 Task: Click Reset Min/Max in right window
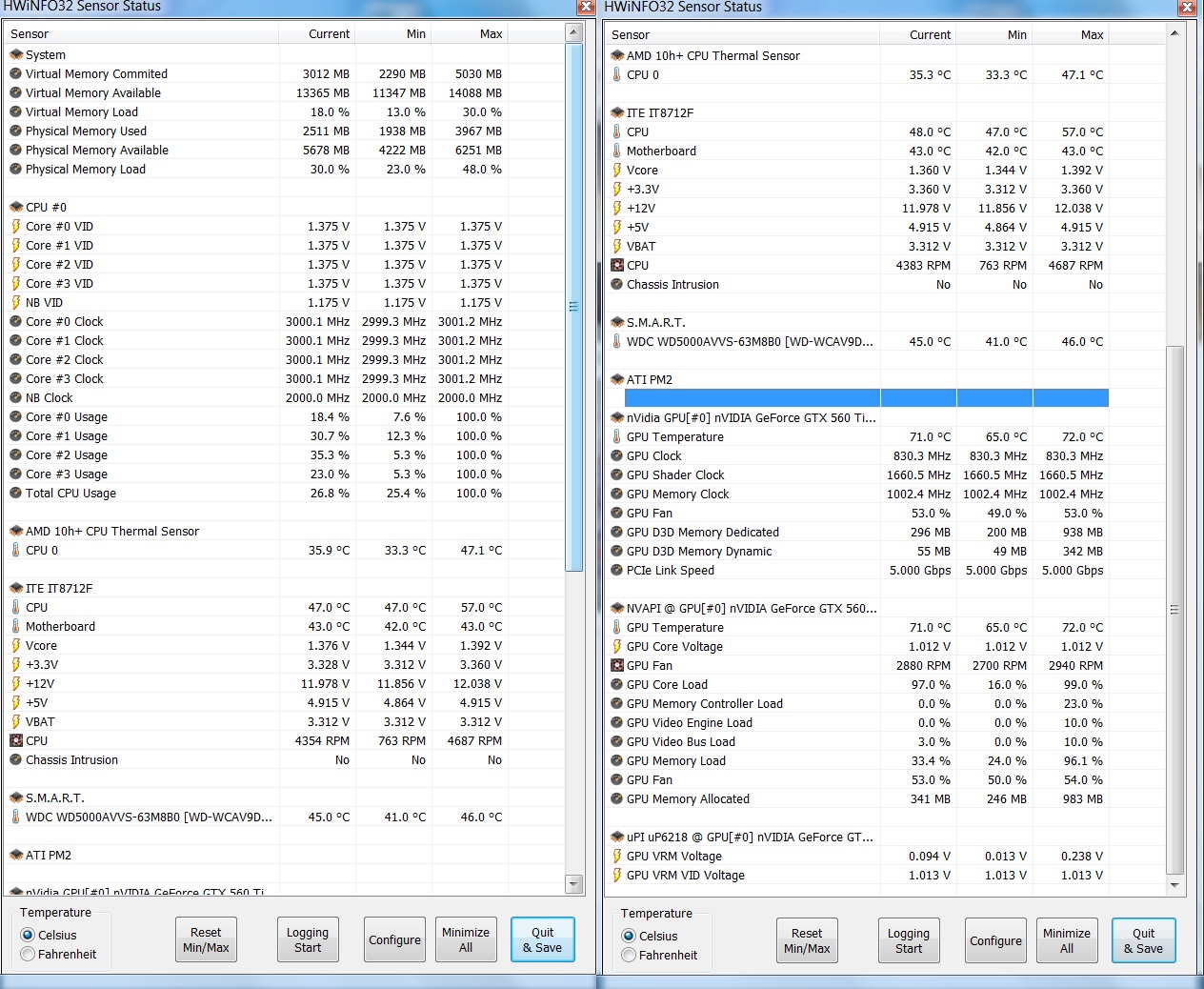807,941
